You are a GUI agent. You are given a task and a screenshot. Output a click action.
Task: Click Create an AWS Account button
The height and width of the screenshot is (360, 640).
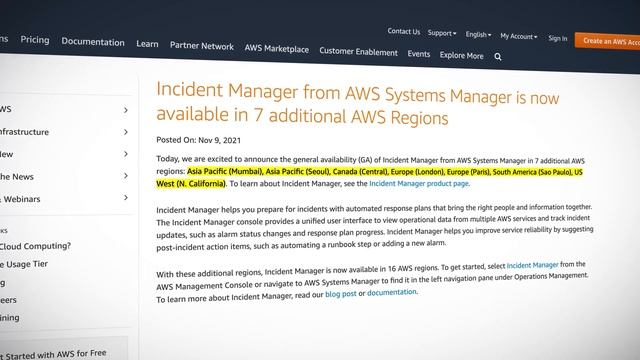[x=607, y=41]
